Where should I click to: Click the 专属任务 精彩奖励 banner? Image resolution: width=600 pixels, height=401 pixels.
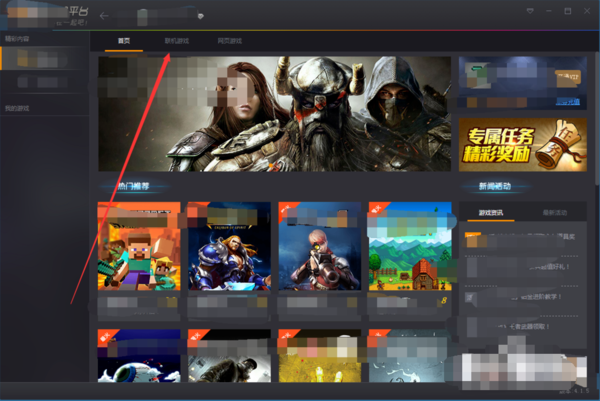click(523, 144)
